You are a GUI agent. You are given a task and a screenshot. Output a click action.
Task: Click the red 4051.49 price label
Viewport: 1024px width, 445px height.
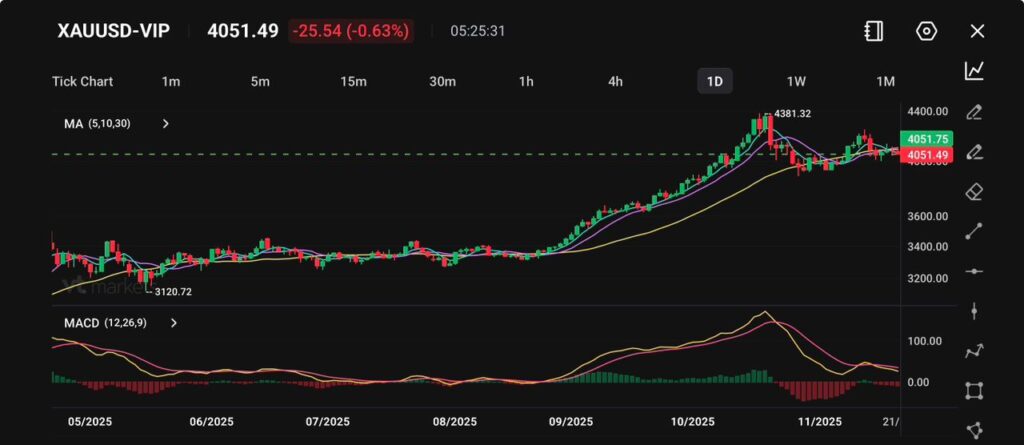coord(926,155)
